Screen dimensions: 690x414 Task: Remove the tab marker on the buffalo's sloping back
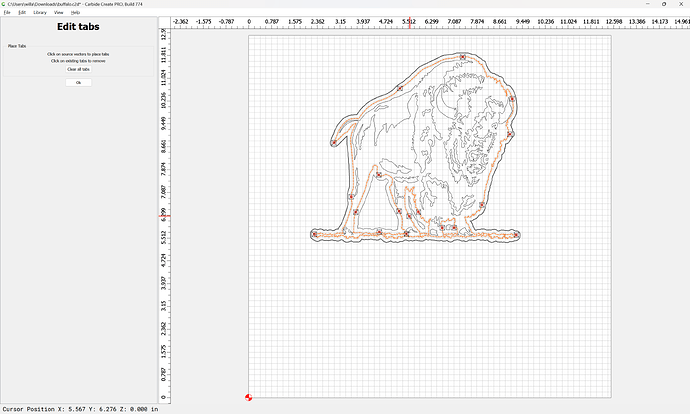coord(400,88)
